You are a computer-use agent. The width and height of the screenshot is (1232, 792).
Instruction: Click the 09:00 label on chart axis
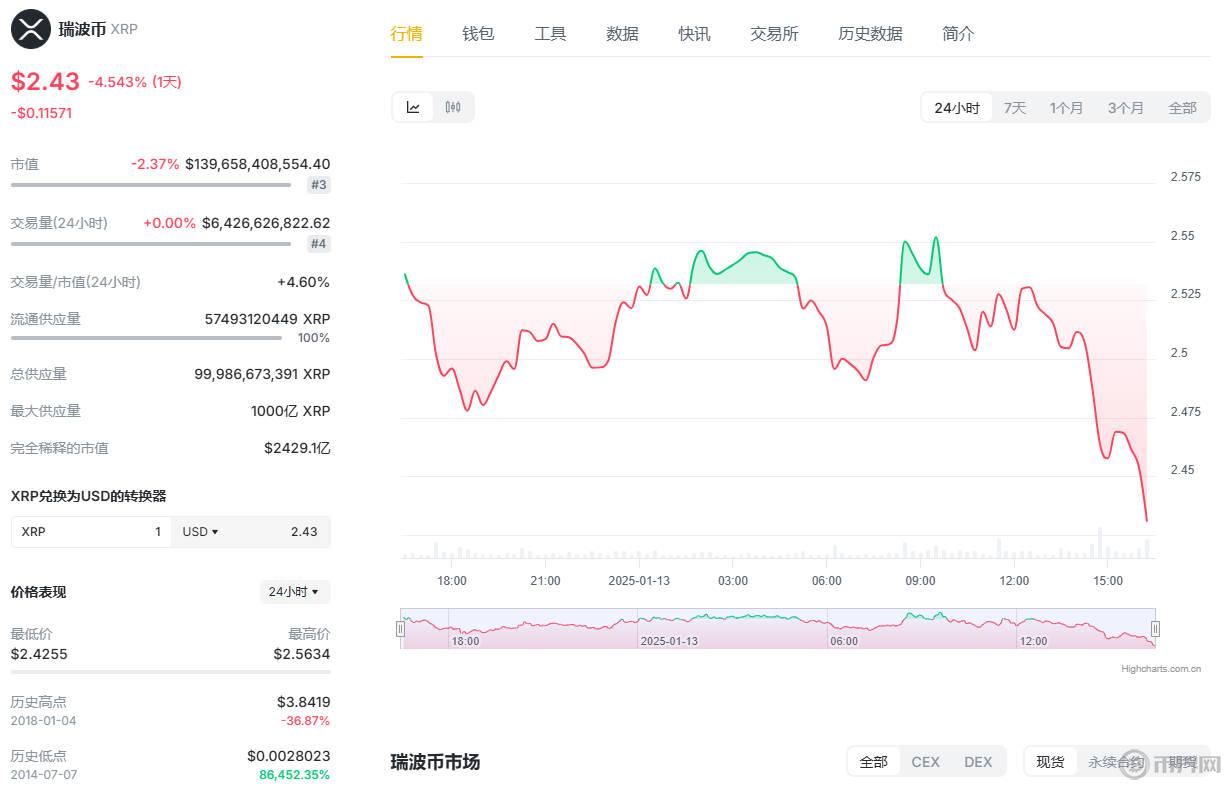pyautogui.click(x=920, y=581)
